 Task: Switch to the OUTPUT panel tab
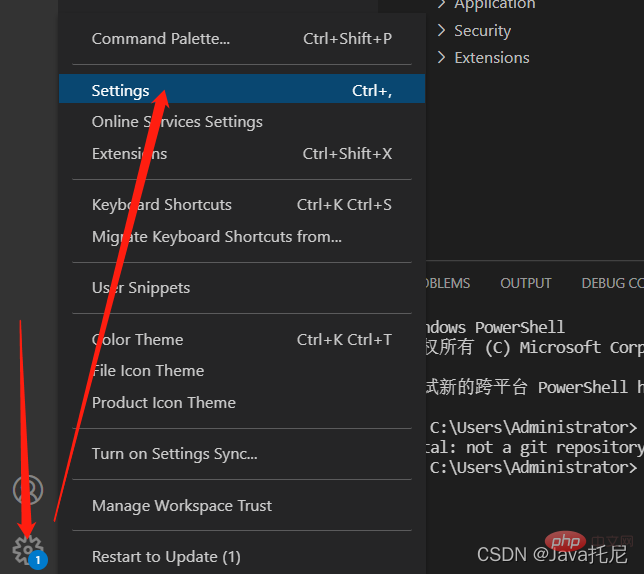[526, 283]
